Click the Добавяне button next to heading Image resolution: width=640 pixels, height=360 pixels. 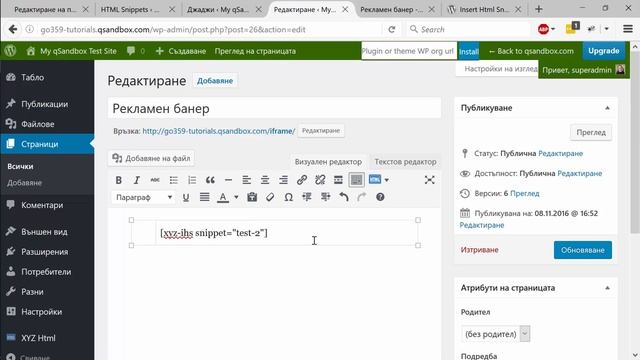click(x=215, y=81)
